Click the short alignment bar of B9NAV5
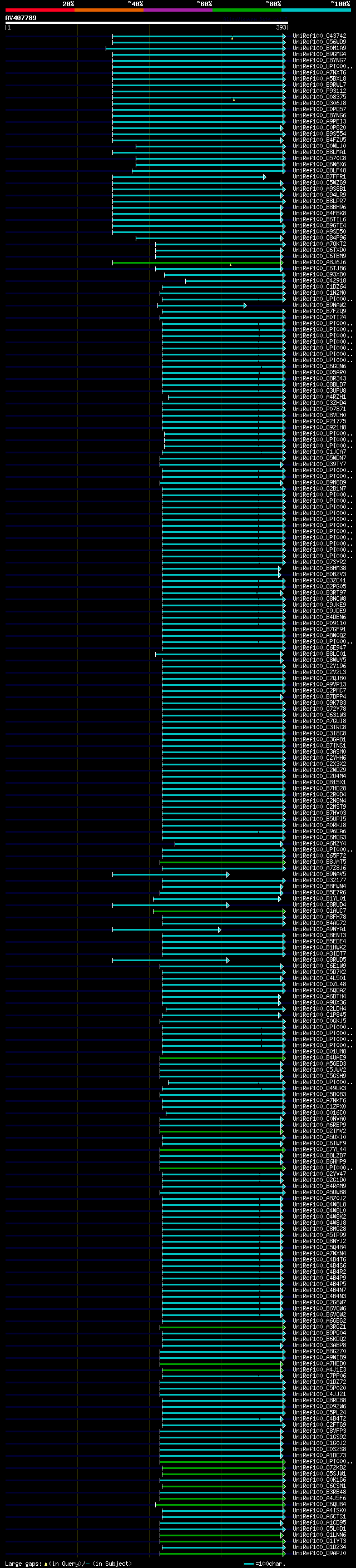Screen dimensions: 356x1568 click(170, 874)
